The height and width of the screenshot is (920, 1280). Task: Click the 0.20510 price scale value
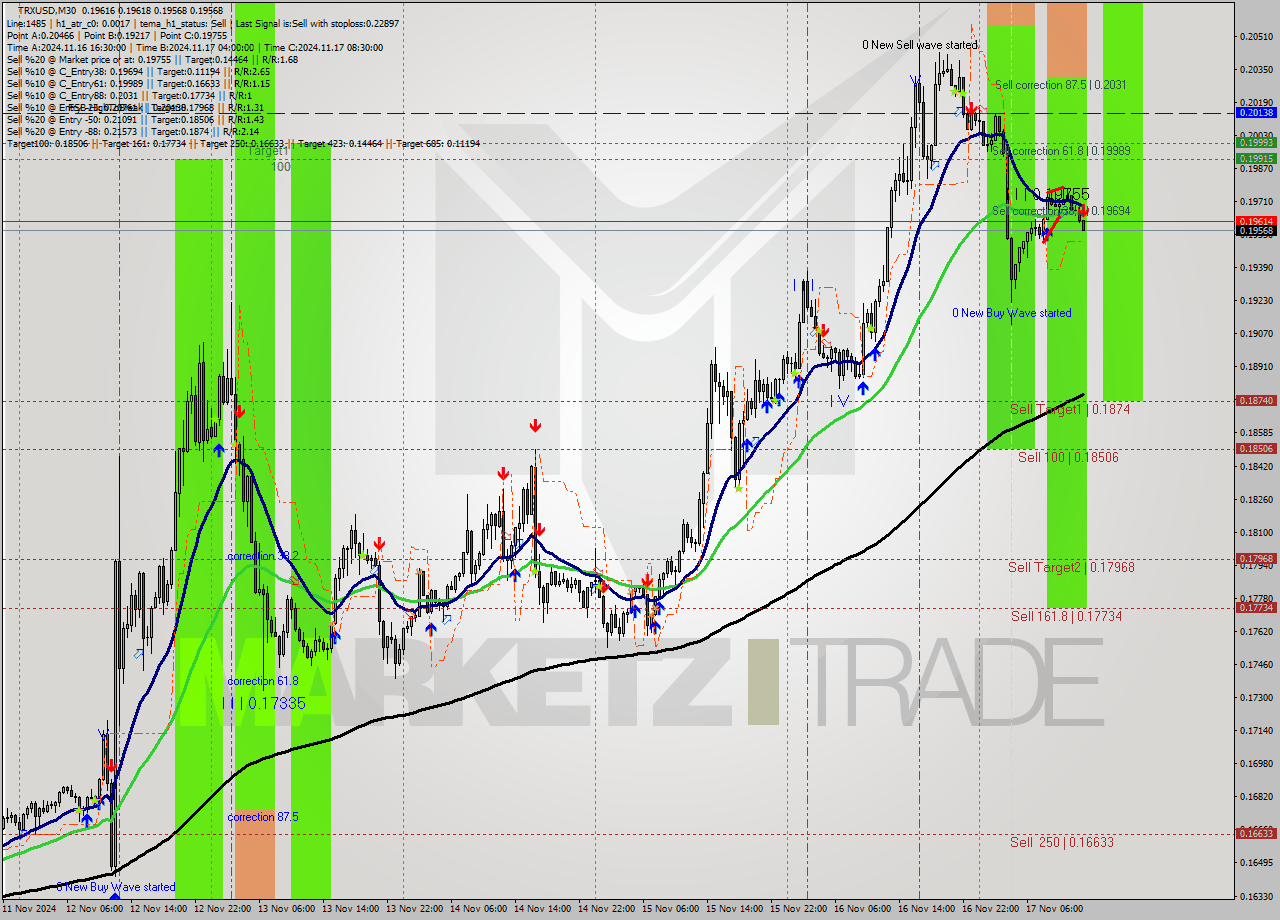click(x=1256, y=36)
